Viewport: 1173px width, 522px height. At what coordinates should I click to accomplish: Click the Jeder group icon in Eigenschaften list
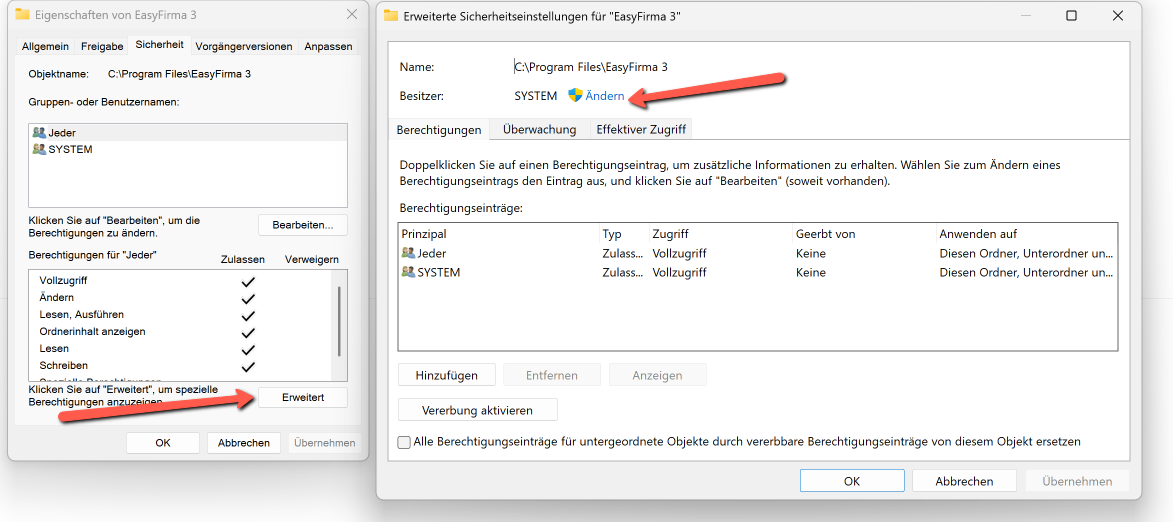39,132
